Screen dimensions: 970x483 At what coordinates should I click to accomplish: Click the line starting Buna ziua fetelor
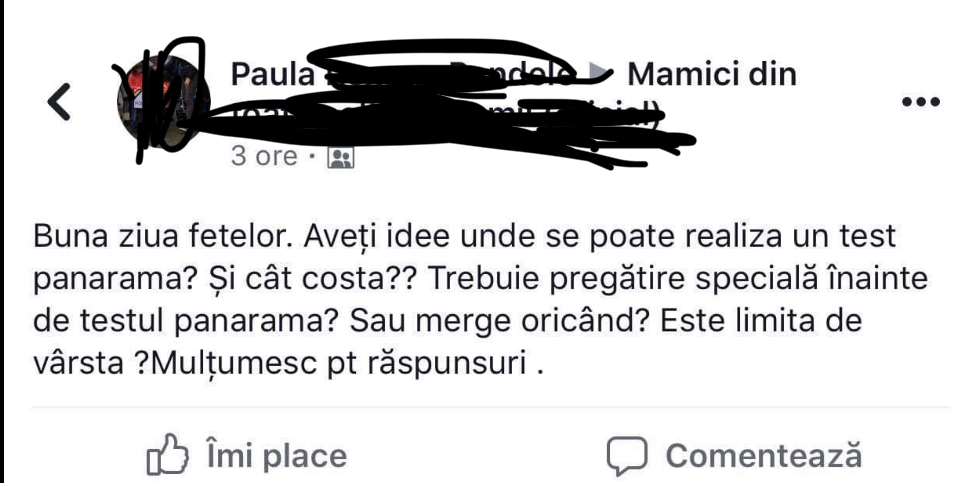[x=465, y=236]
